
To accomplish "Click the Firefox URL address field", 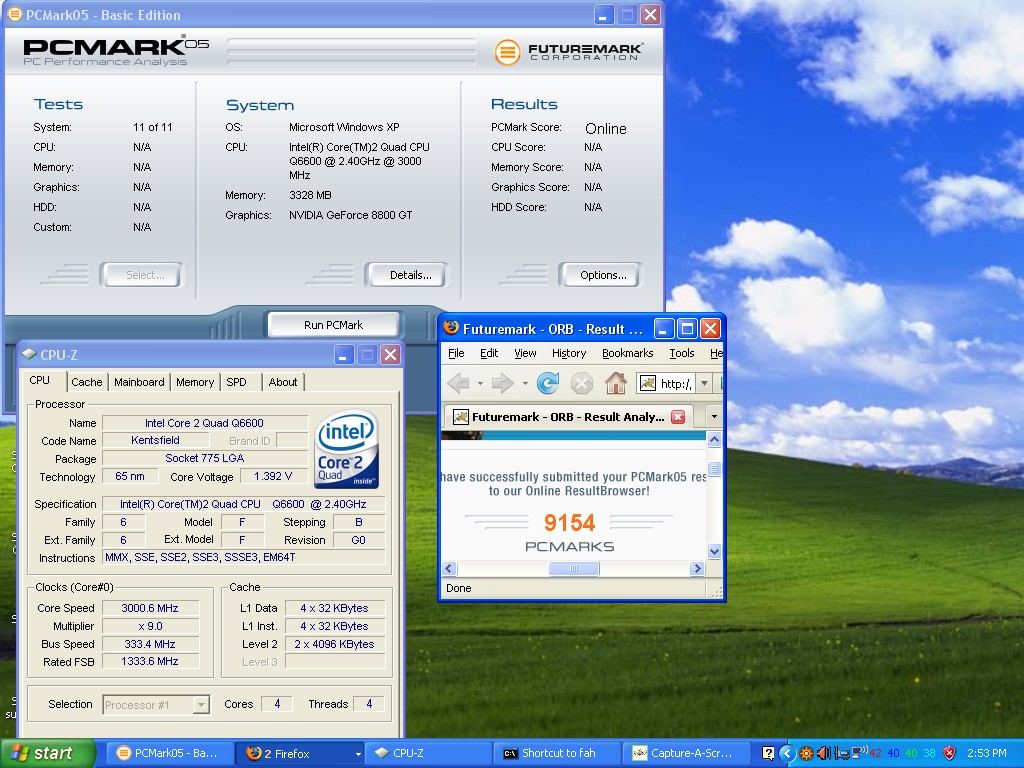I will point(676,383).
